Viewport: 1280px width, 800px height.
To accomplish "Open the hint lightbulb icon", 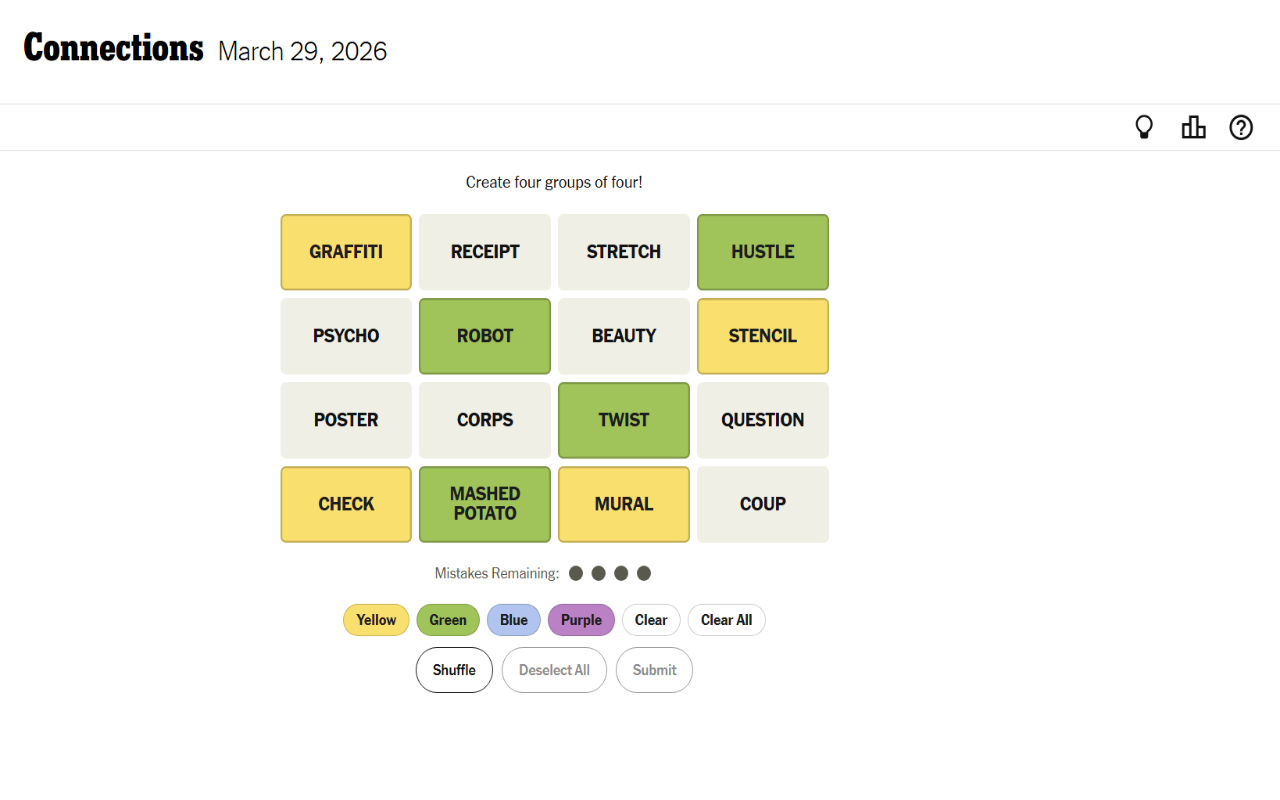I will (x=1144, y=127).
